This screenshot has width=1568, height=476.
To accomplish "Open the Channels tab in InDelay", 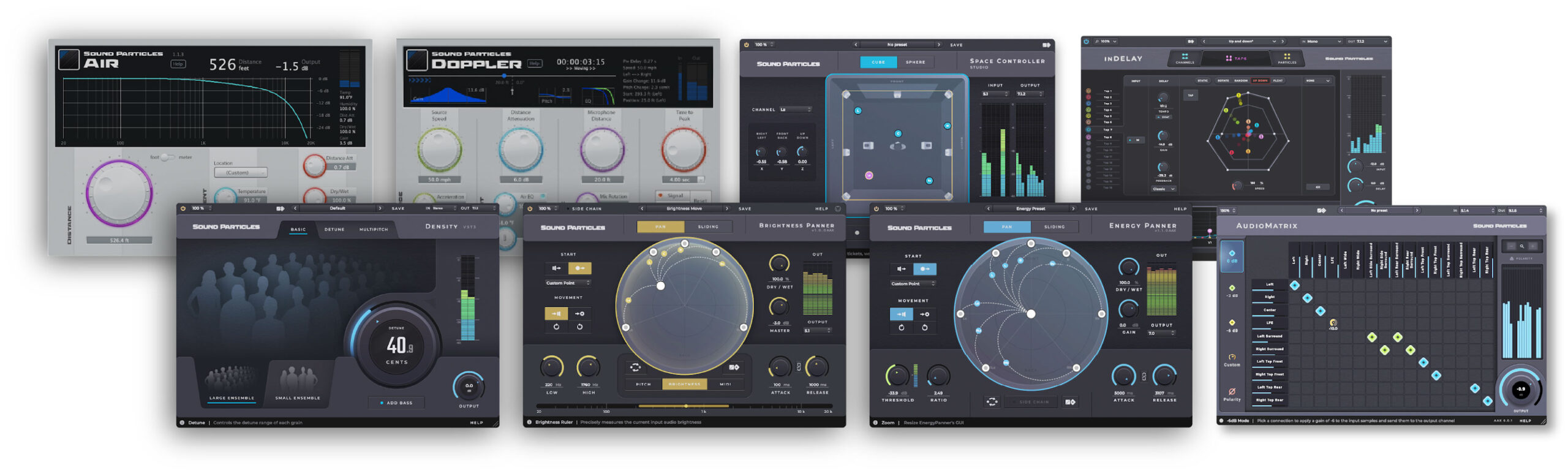I will pyautogui.click(x=1184, y=59).
